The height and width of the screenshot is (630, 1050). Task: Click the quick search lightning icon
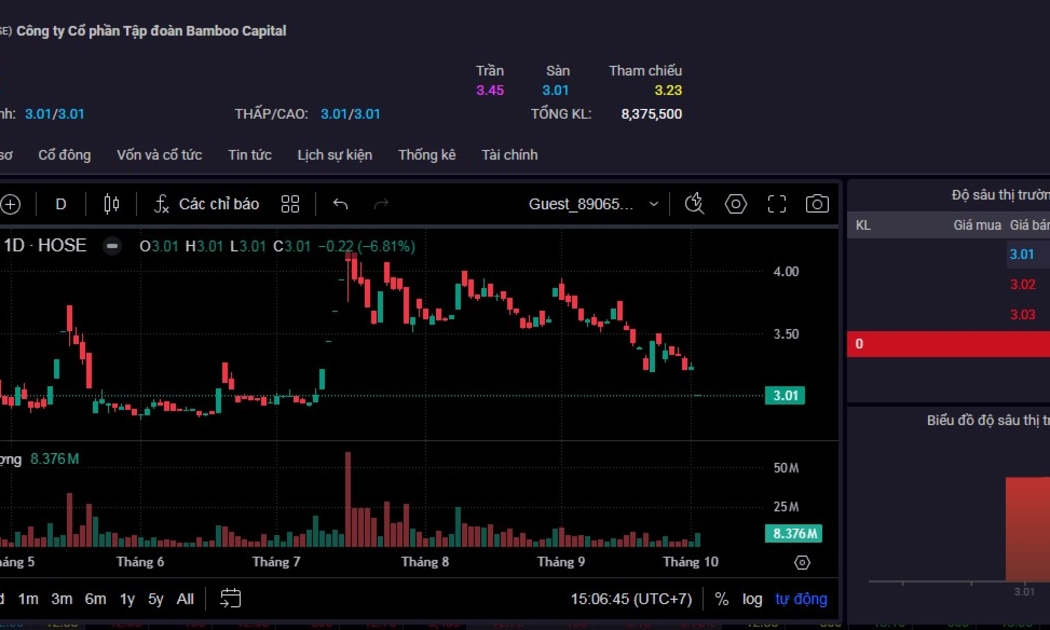(x=694, y=204)
